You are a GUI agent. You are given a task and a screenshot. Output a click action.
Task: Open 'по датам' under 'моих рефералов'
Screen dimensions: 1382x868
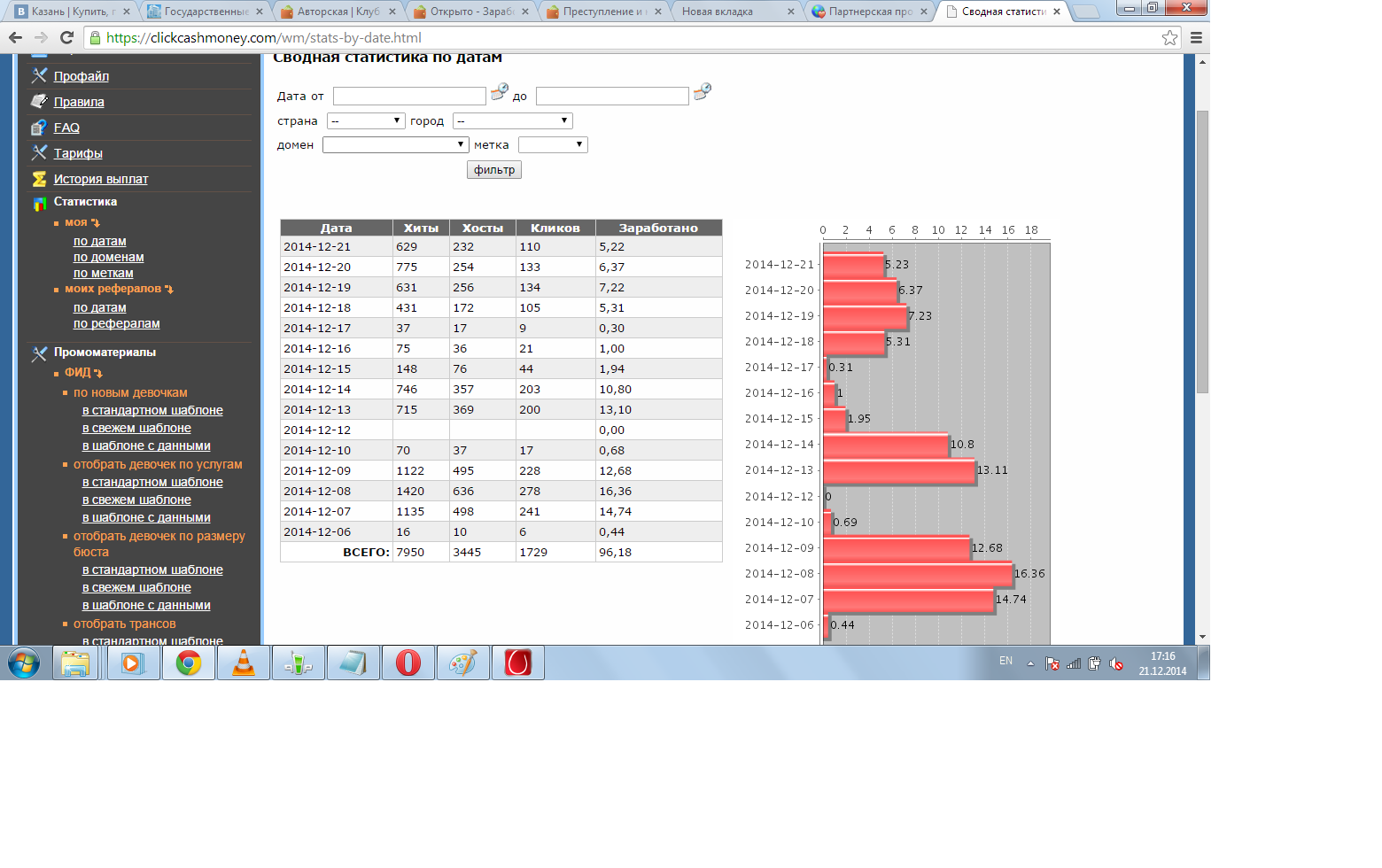100,307
